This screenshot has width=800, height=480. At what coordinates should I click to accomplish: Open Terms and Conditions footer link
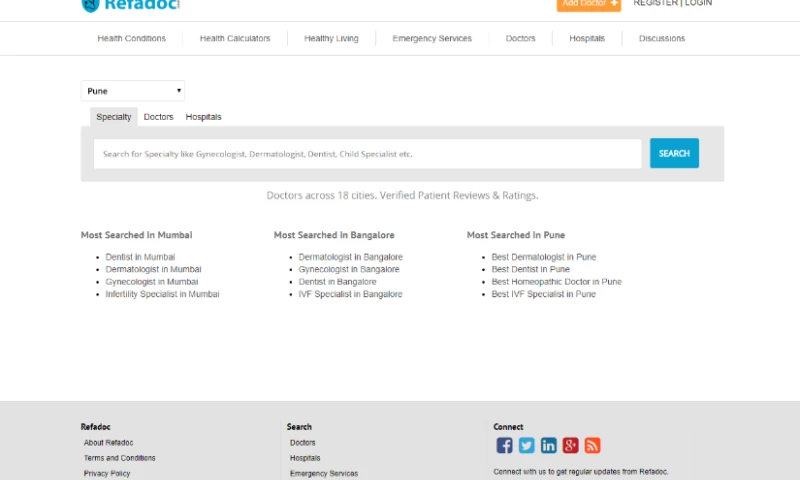pyautogui.click(x=119, y=458)
